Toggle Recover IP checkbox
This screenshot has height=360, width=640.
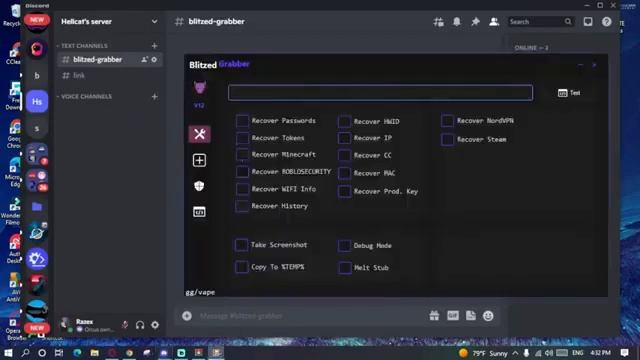point(344,138)
